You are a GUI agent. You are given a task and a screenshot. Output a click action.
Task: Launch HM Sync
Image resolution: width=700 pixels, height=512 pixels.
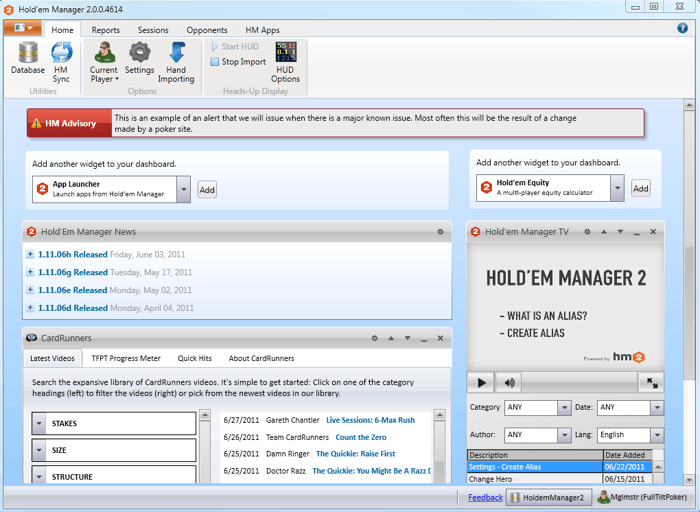click(61, 62)
